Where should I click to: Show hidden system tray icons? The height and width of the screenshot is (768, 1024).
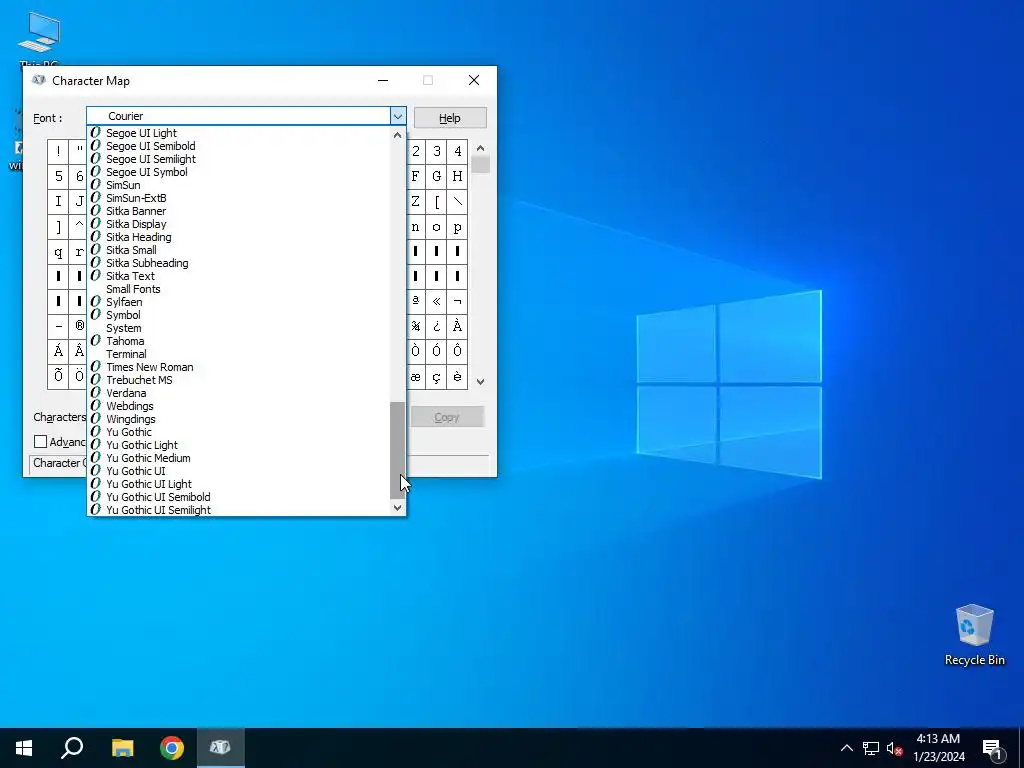coord(846,748)
